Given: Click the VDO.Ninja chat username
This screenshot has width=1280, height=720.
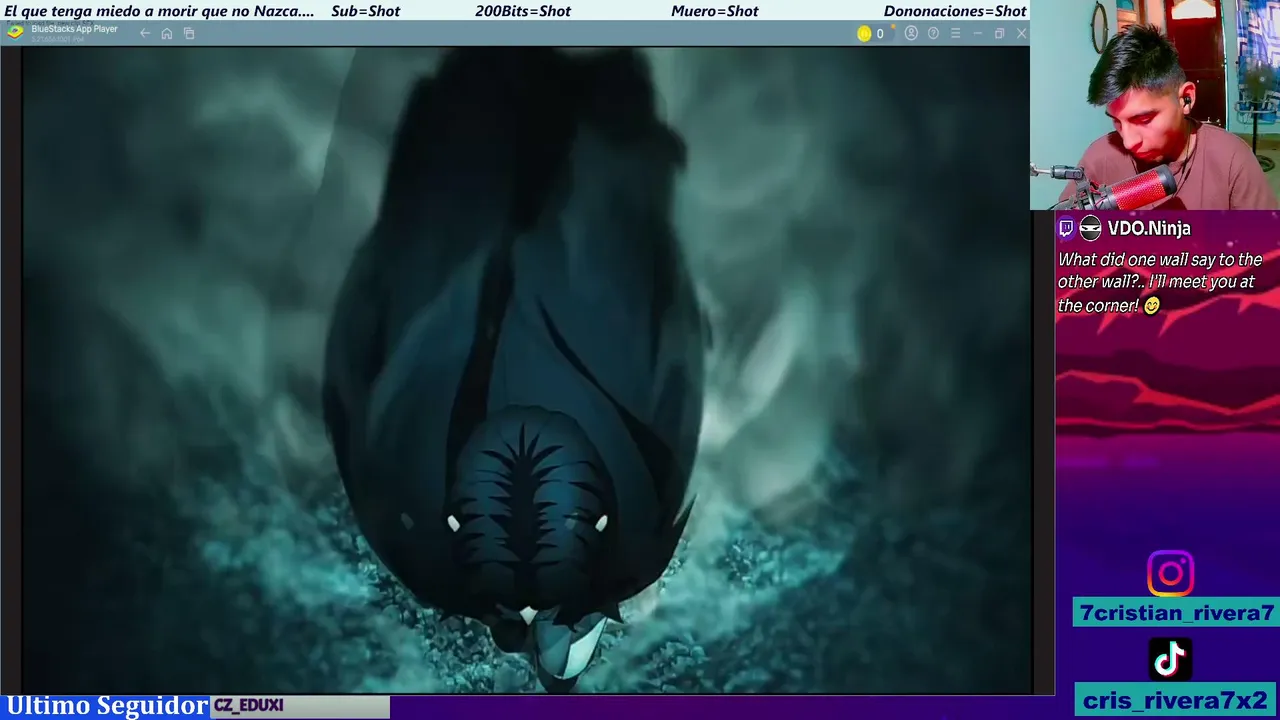Looking at the screenshot, I should [x=1149, y=228].
